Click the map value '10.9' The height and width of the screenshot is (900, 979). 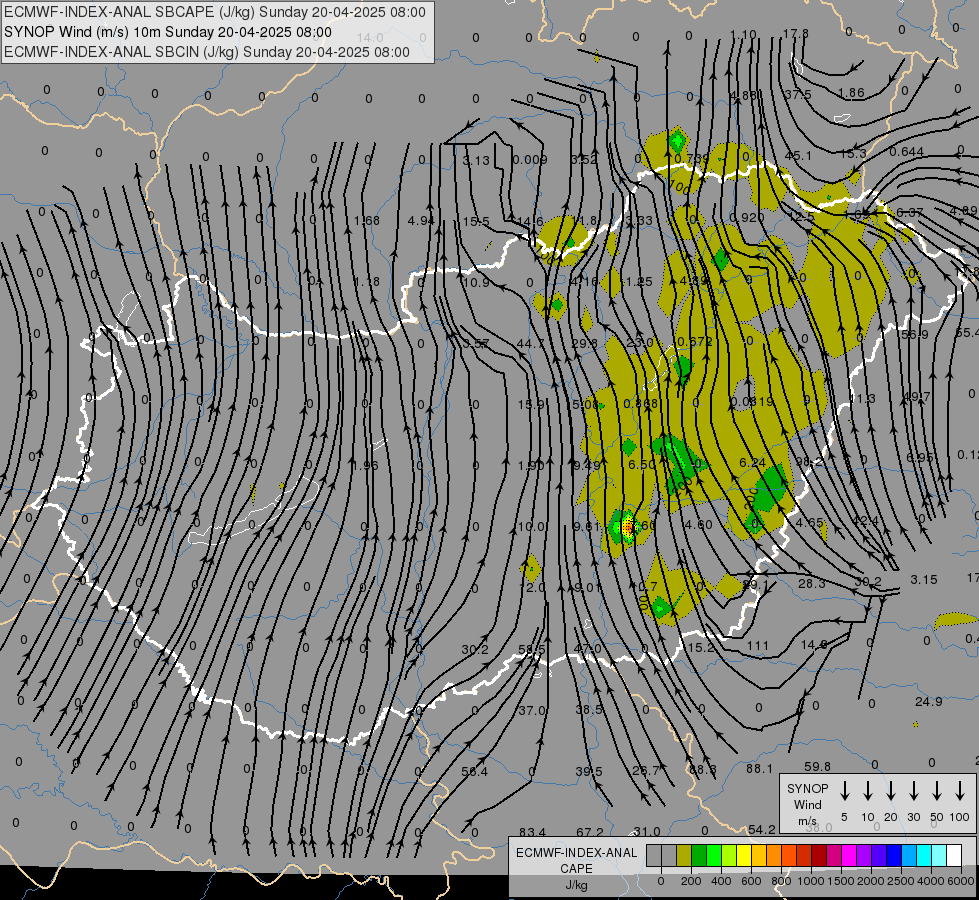click(476, 282)
